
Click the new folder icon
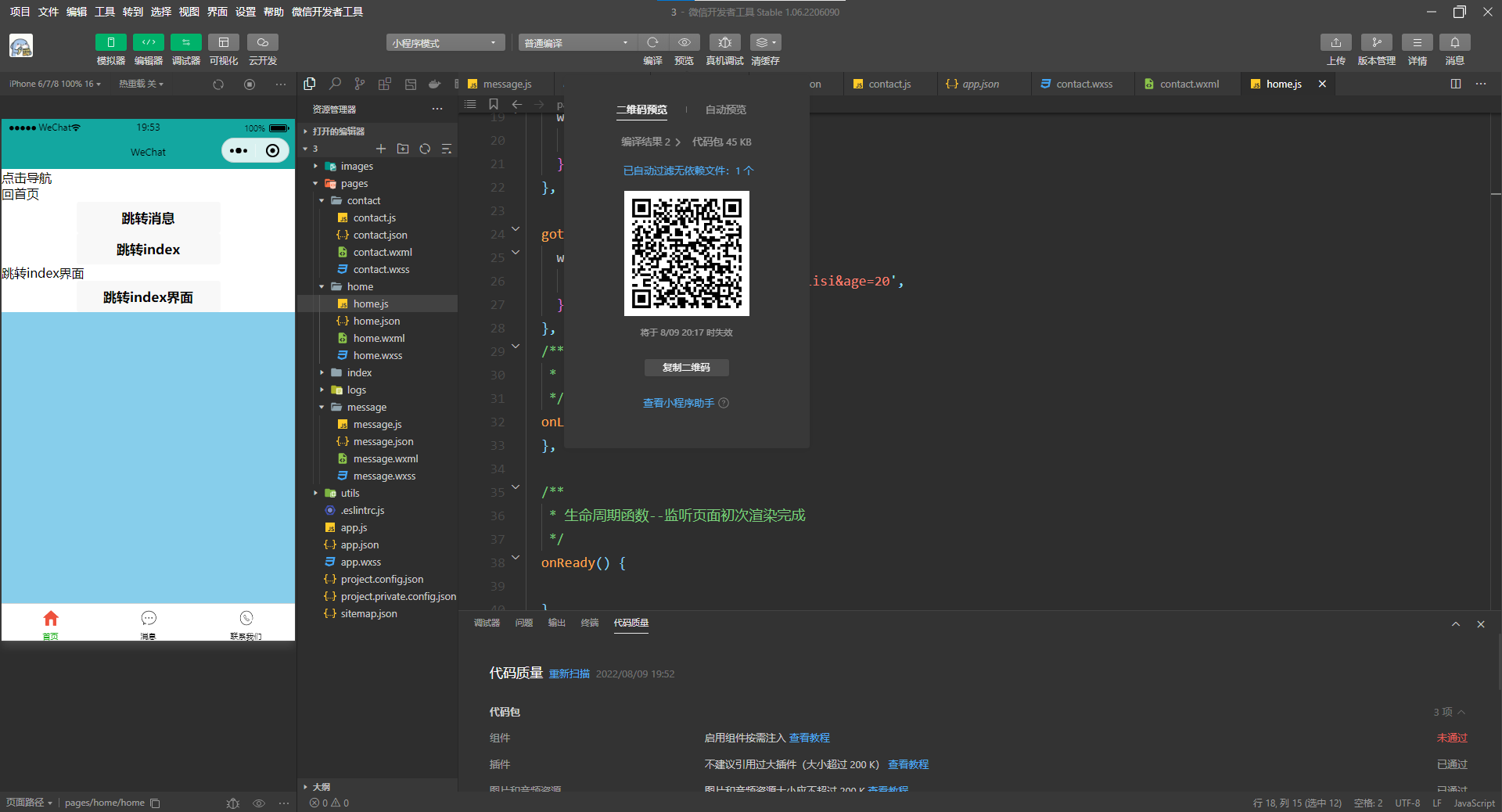point(403,149)
